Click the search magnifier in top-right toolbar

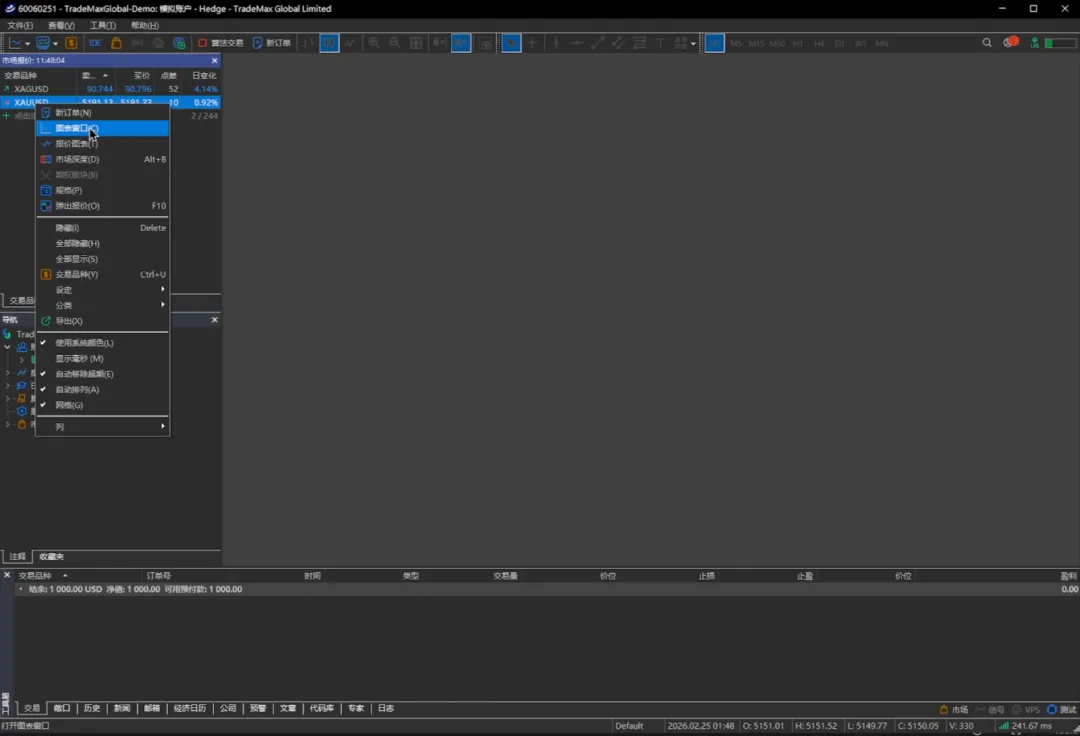pyautogui.click(x=987, y=43)
